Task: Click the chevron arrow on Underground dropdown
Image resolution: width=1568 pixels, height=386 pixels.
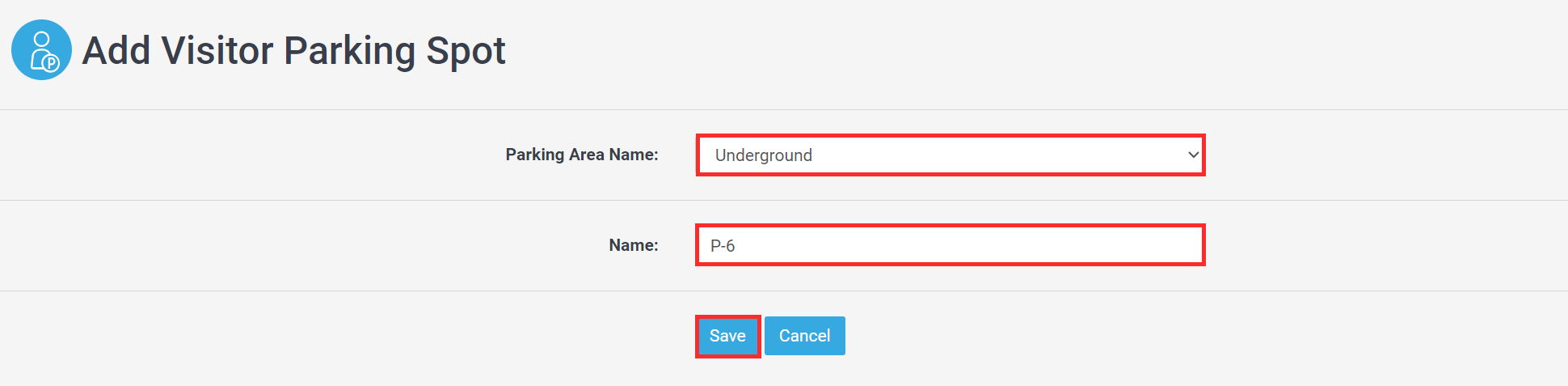Action: point(1193,155)
